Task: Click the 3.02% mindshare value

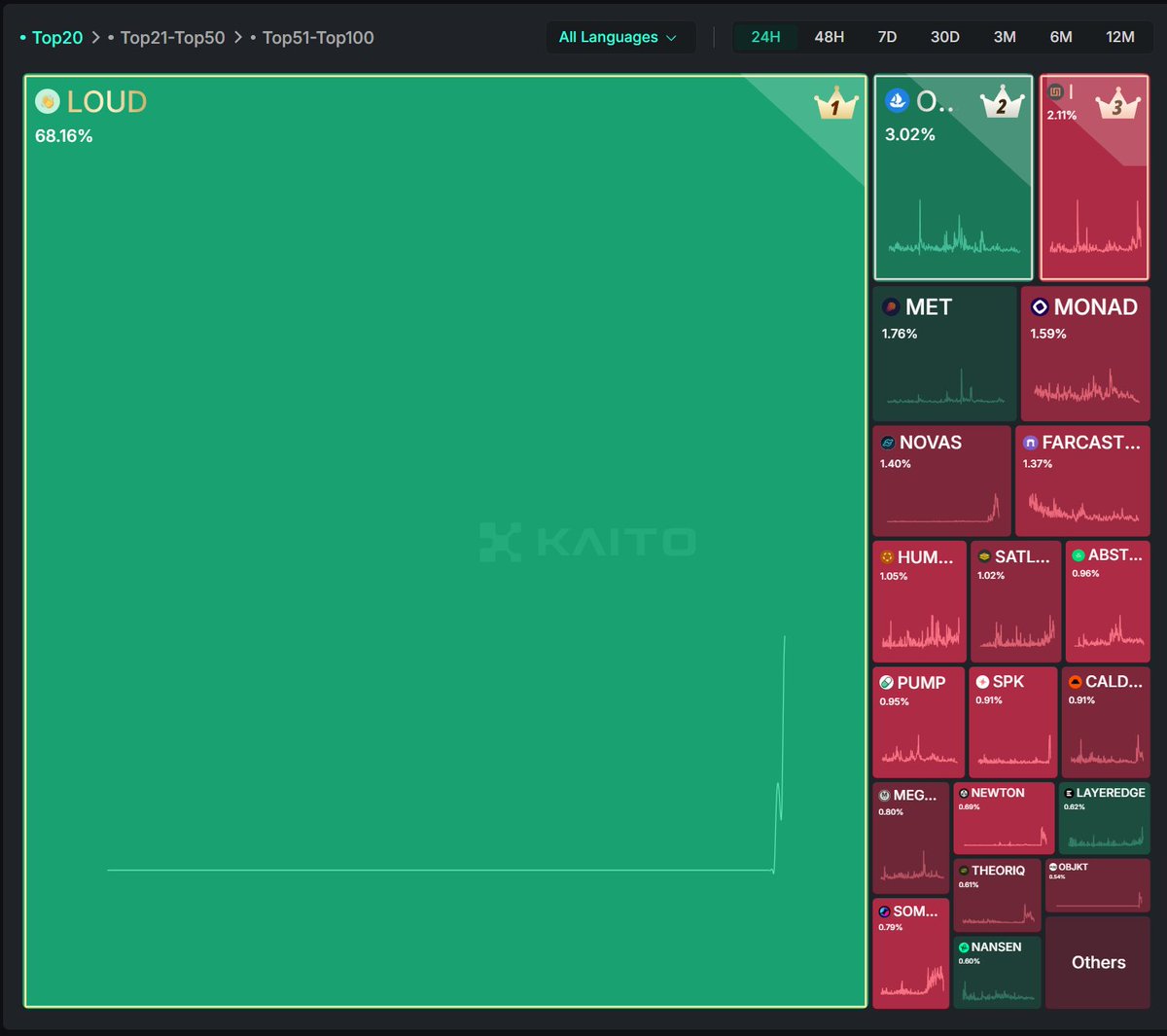Action: click(x=910, y=134)
